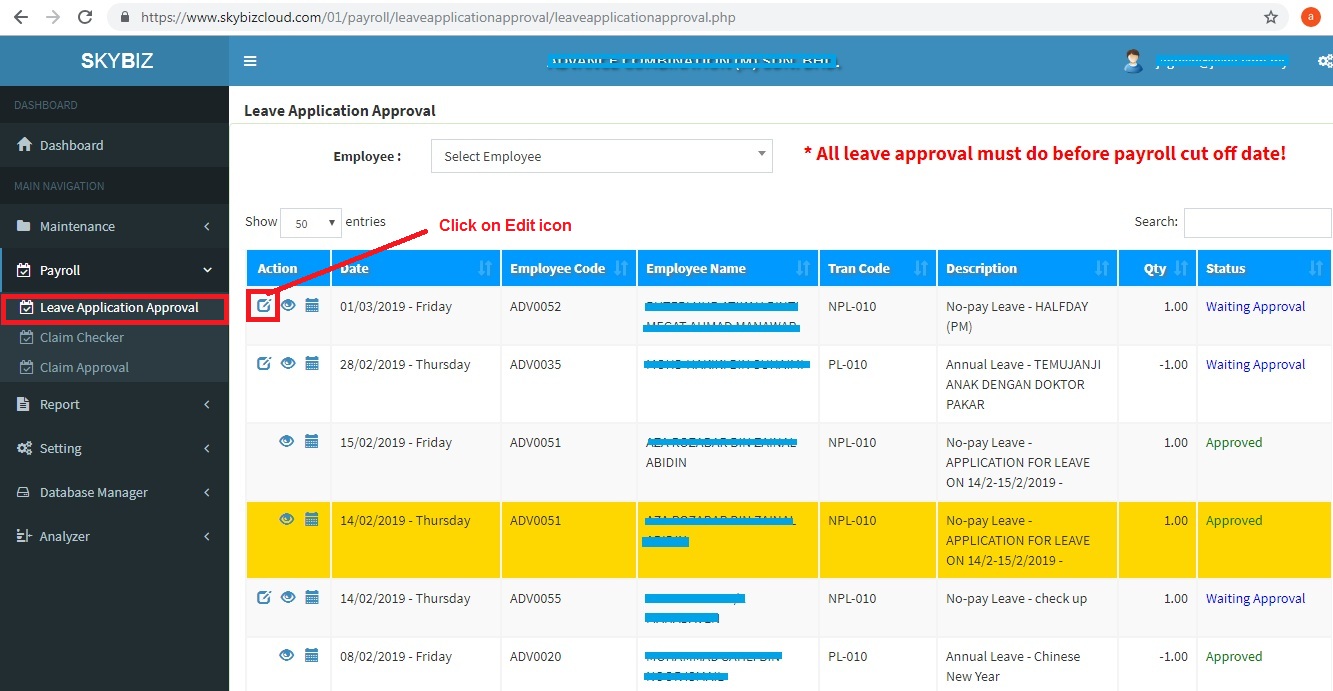The width and height of the screenshot is (1333, 691).
Task: Toggle sidebar with hamburger menu icon
Action: tap(250, 61)
